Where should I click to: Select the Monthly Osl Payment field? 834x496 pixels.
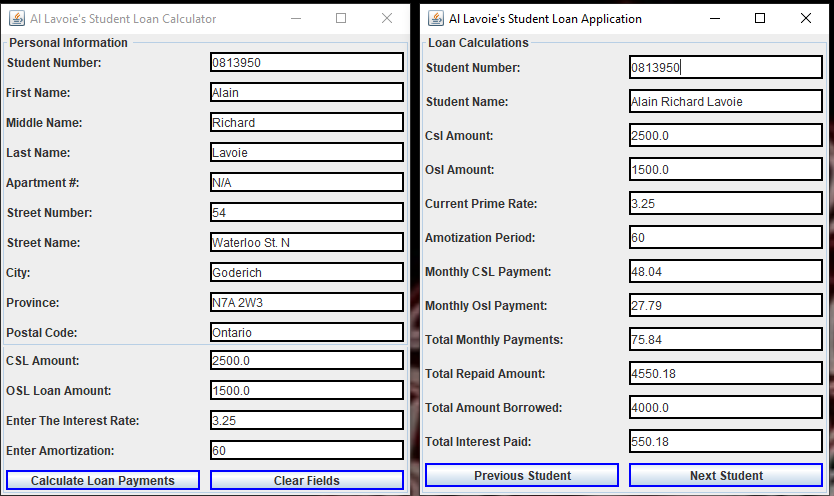pyautogui.click(x=726, y=306)
